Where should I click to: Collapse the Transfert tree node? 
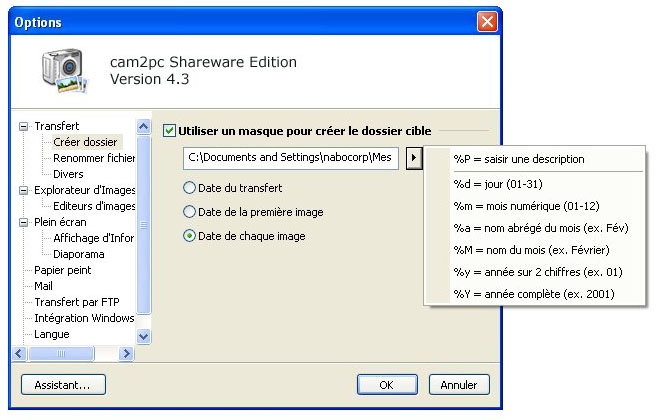(x=24, y=126)
